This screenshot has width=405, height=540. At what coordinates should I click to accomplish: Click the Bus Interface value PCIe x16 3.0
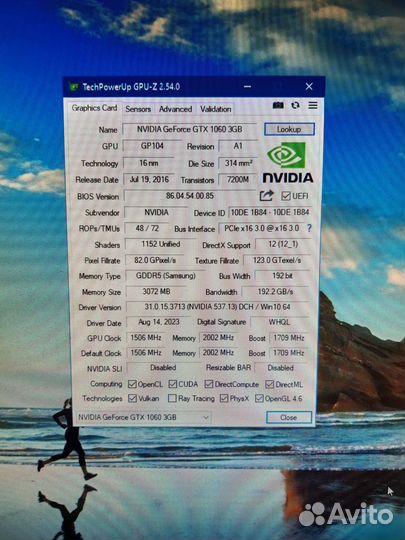point(261,228)
